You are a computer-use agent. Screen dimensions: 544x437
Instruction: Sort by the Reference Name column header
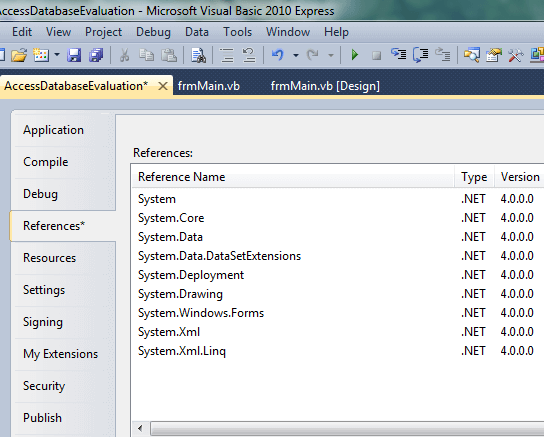click(293, 177)
